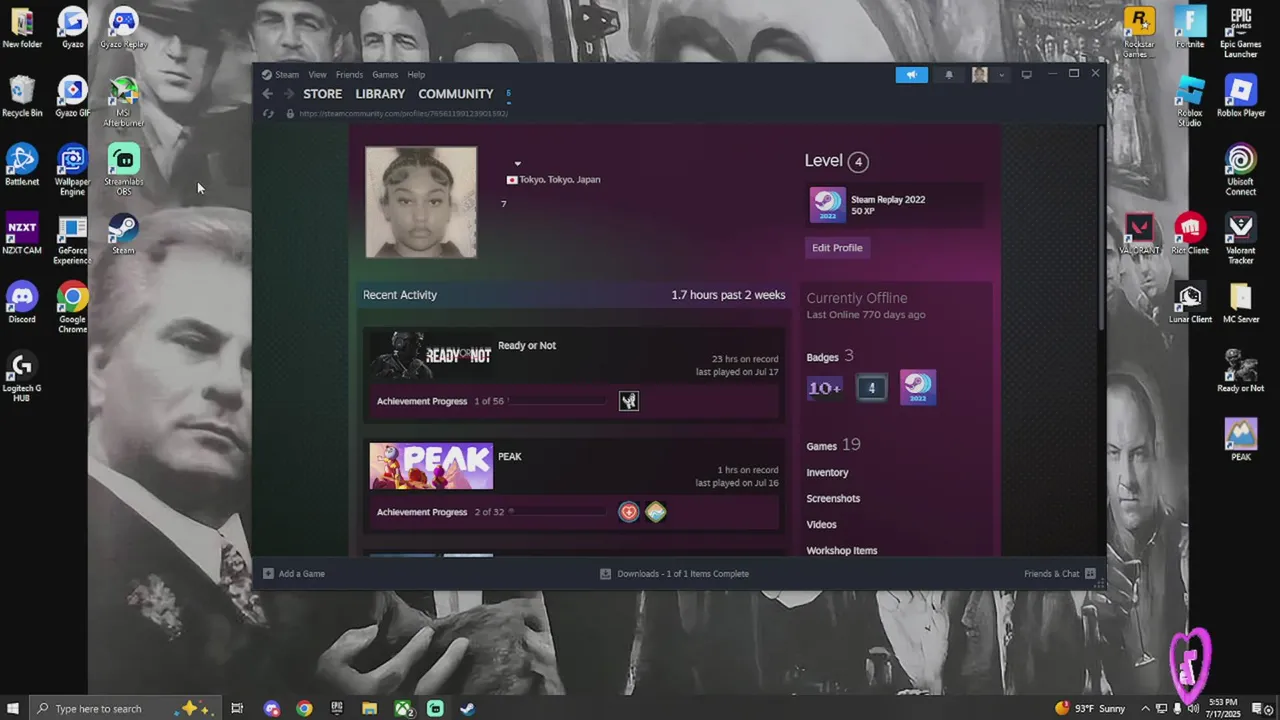Image resolution: width=1280 pixels, height=720 pixels.
Task: Open MSI Afterburner desktop shortcut
Action: click(123, 102)
